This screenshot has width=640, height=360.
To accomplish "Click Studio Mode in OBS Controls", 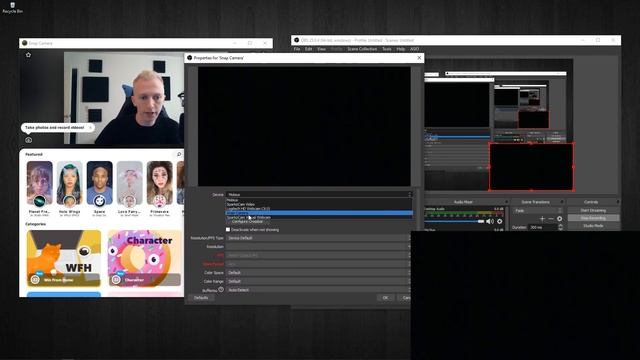I will [593, 226].
